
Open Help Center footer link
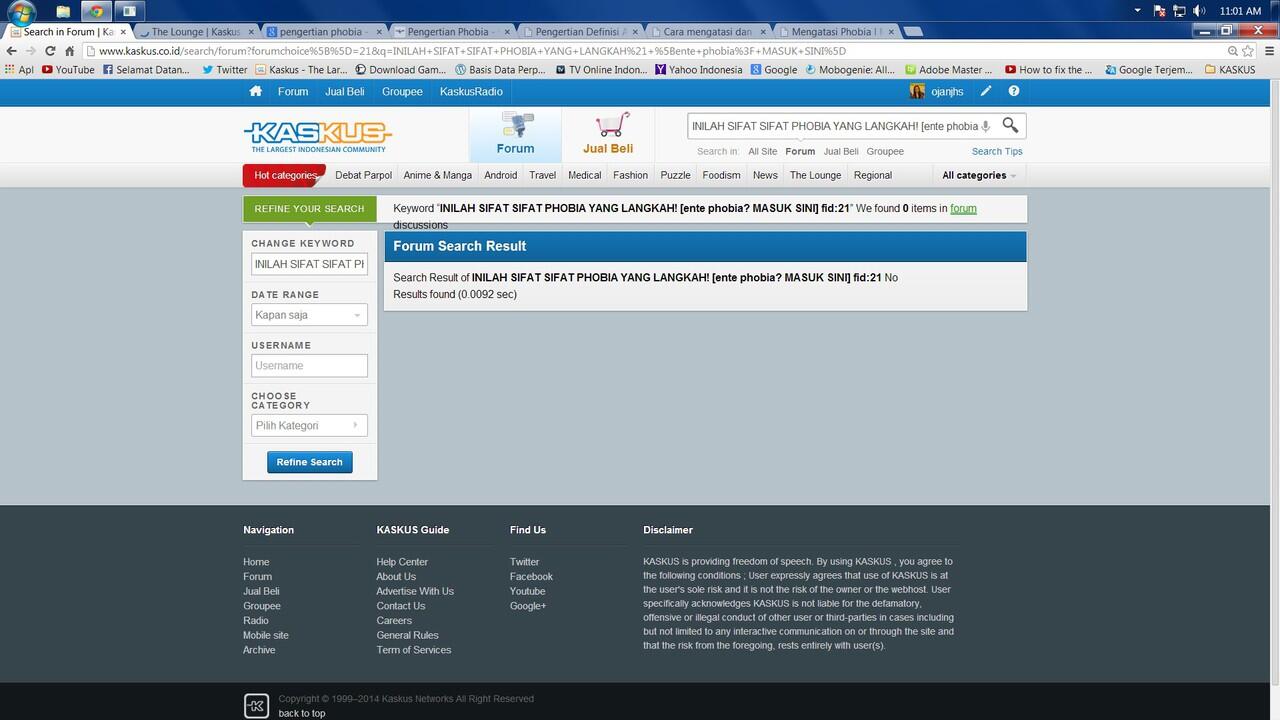[402, 562]
